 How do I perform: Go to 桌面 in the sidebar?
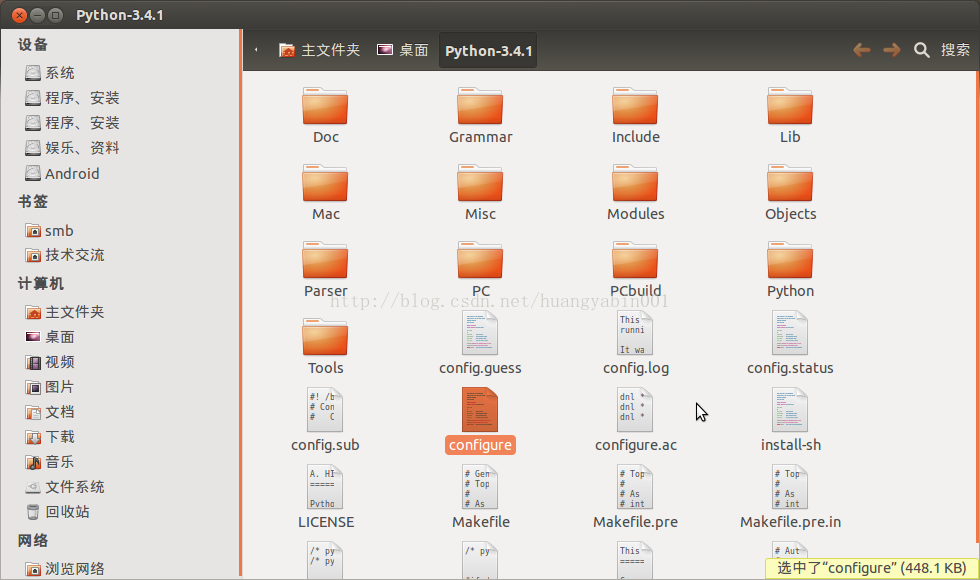(x=50, y=337)
